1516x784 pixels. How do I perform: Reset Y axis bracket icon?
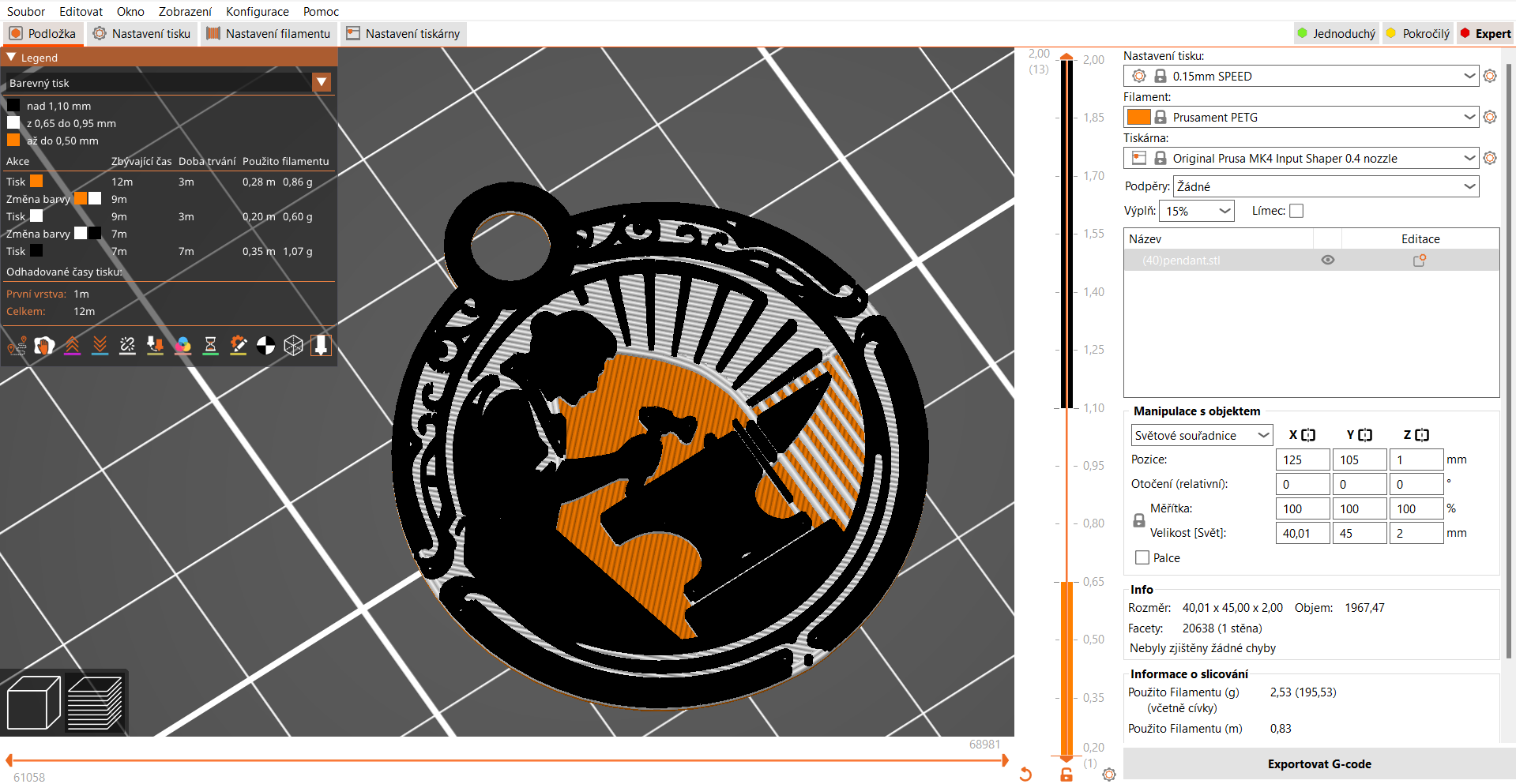1365,435
